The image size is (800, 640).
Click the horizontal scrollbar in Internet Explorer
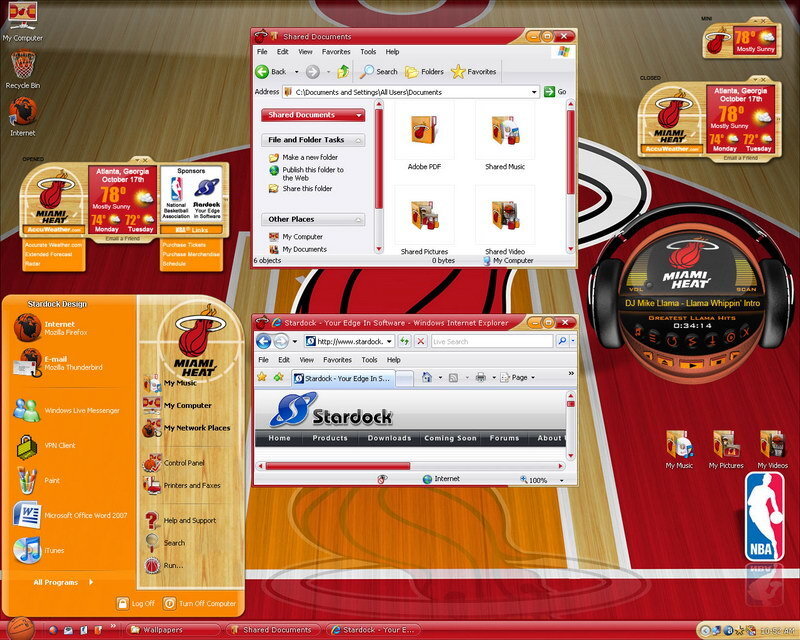click(x=338, y=465)
